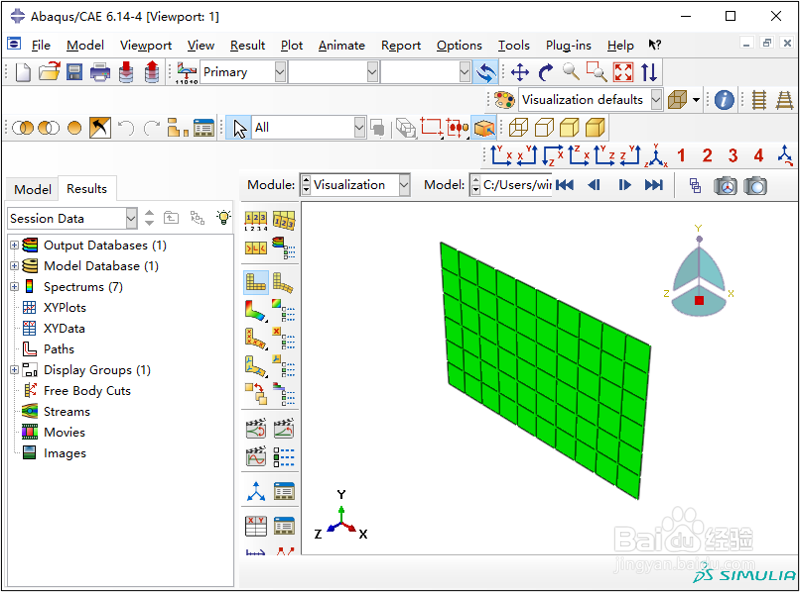Toggle the selection arrow tool
800x592 pixels.
tap(239, 128)
